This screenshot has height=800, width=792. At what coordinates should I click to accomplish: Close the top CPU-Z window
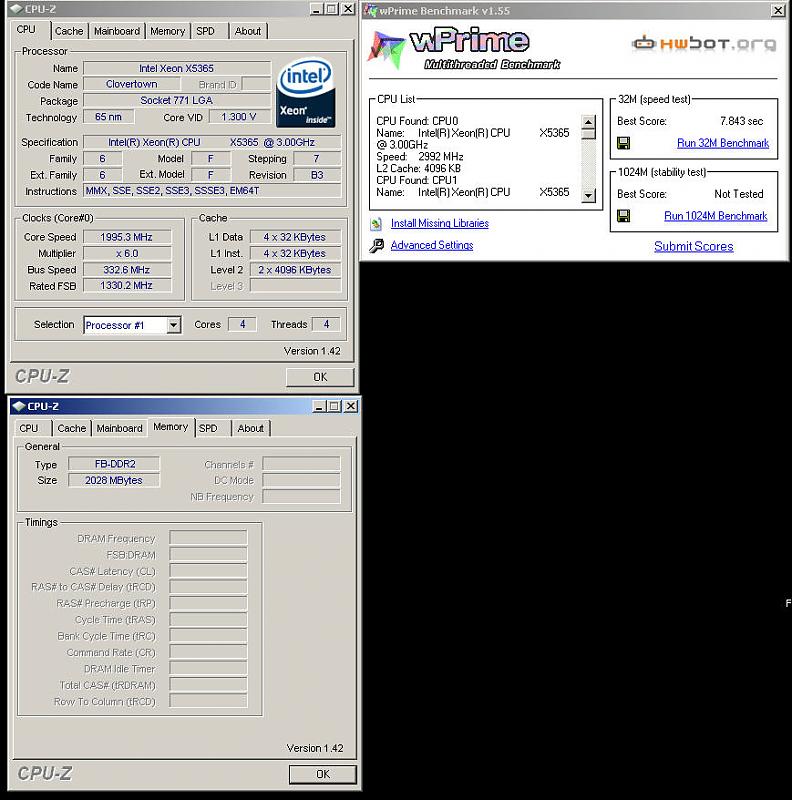[x=348, y=9]
